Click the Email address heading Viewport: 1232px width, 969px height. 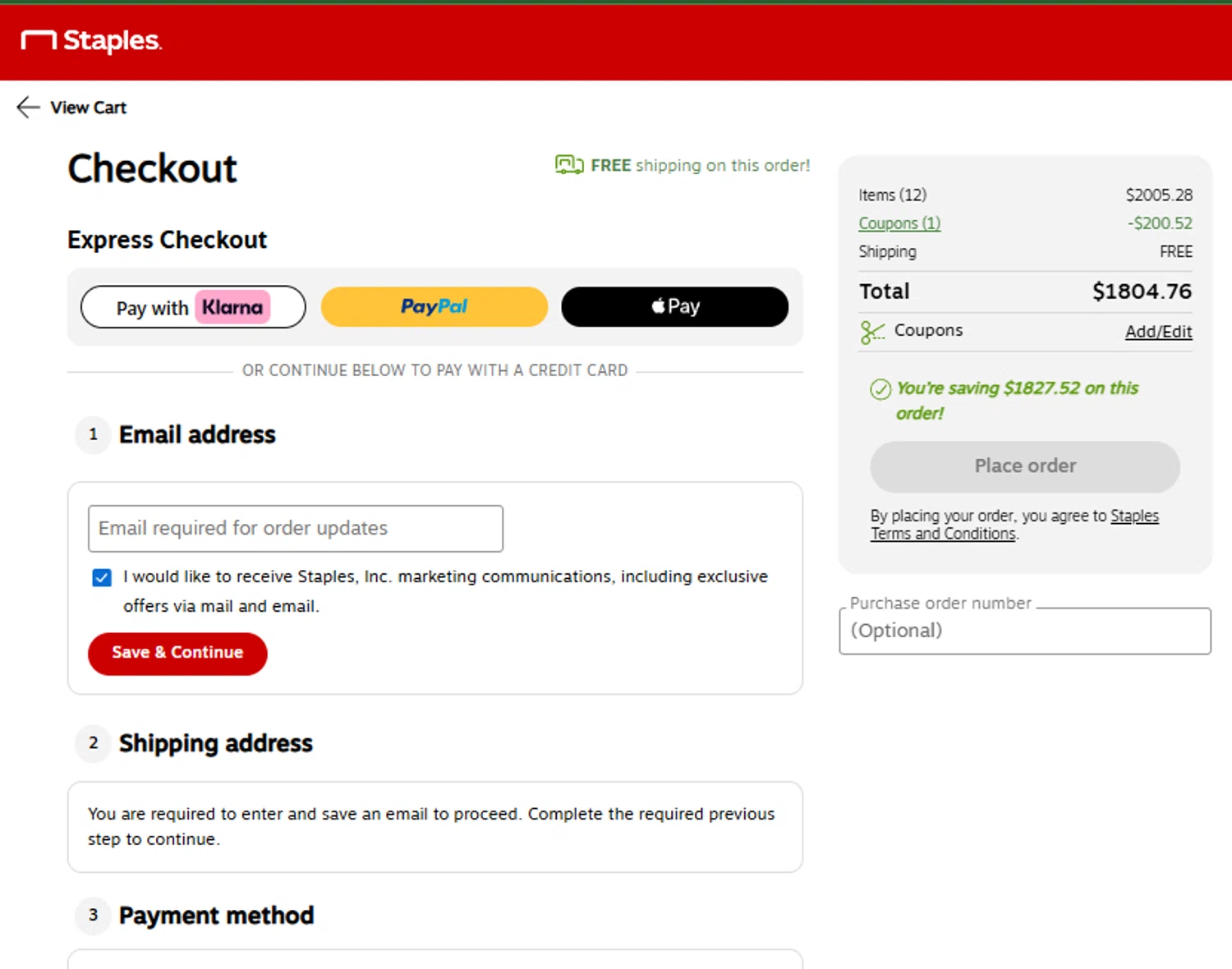(197, 434)
